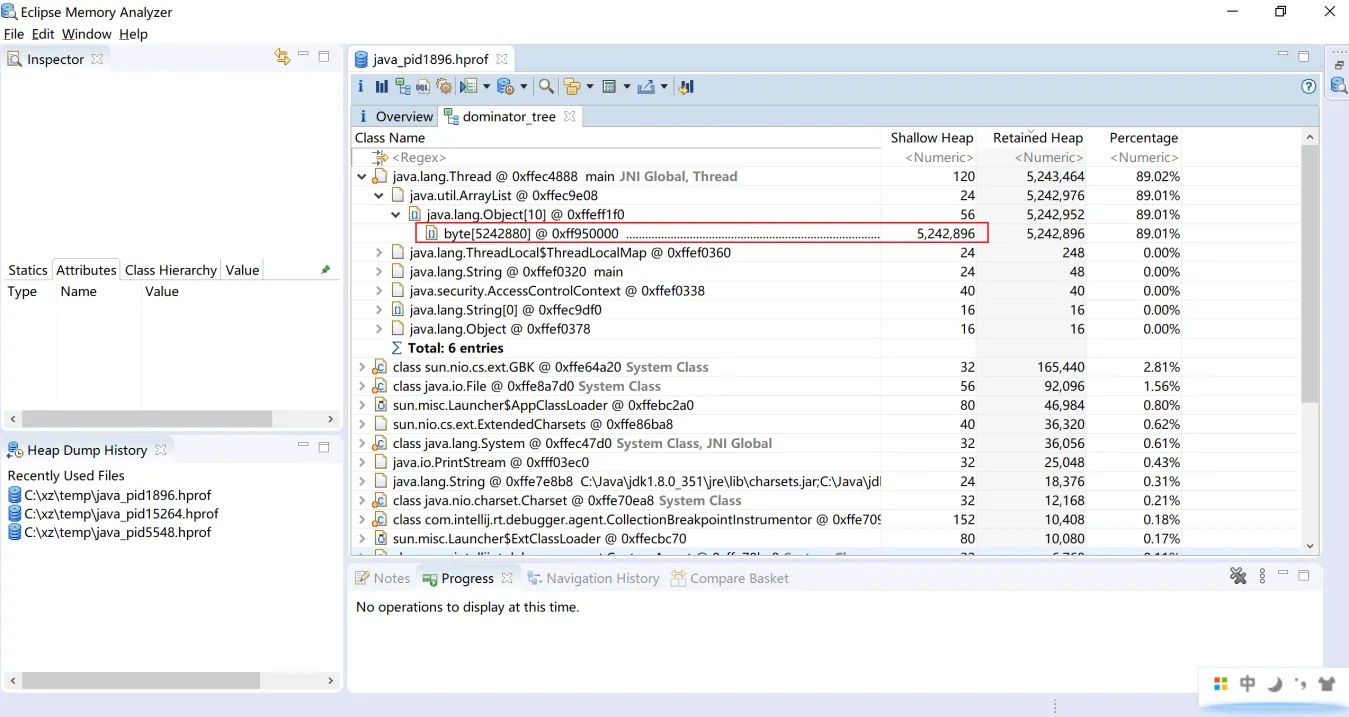Open the Query Browser database icon
Image resolution: width=1349 pixels, height=717 pixels.
pyautogui.click(x=505, y=87)
